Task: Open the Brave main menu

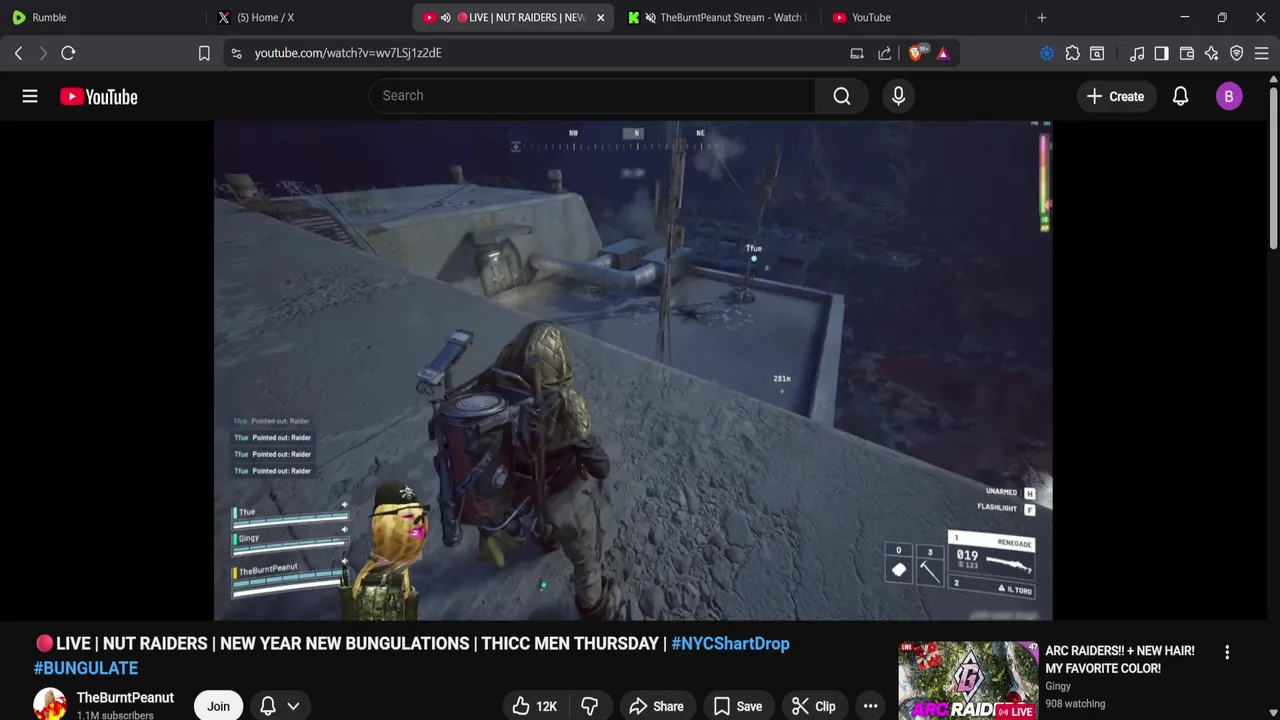Action: coord(1262,53)
